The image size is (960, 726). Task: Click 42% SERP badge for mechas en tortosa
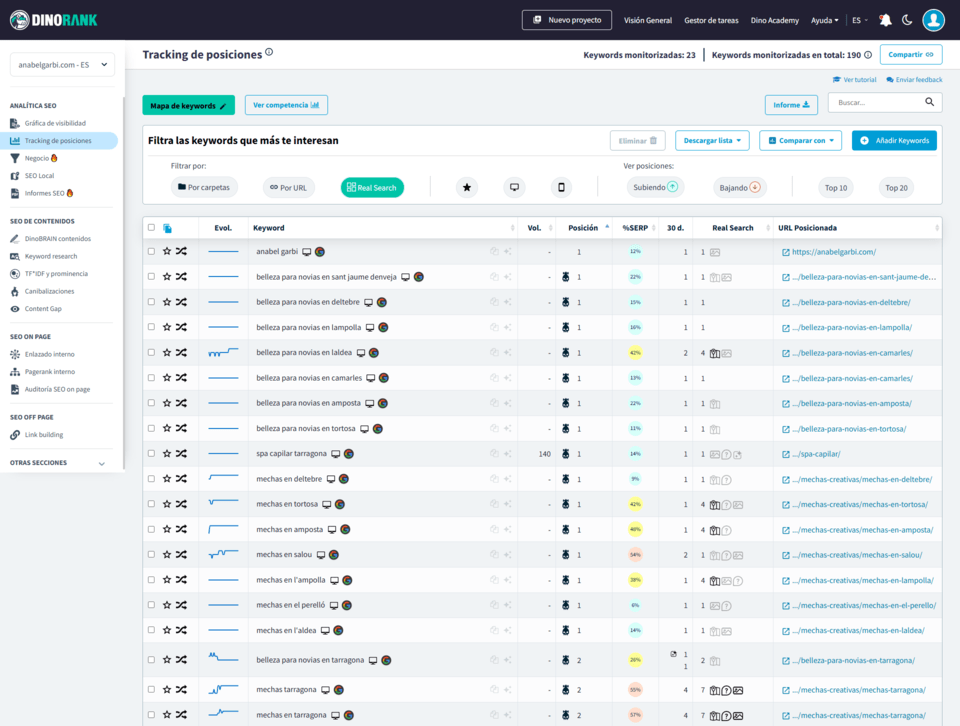click(635, 504)
